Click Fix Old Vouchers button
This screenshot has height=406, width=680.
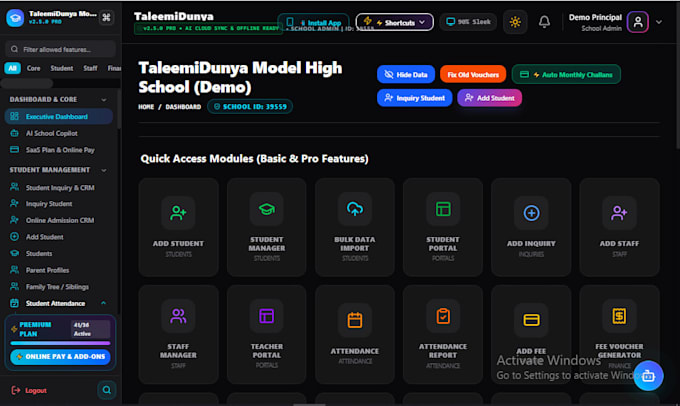pos(473,75)
